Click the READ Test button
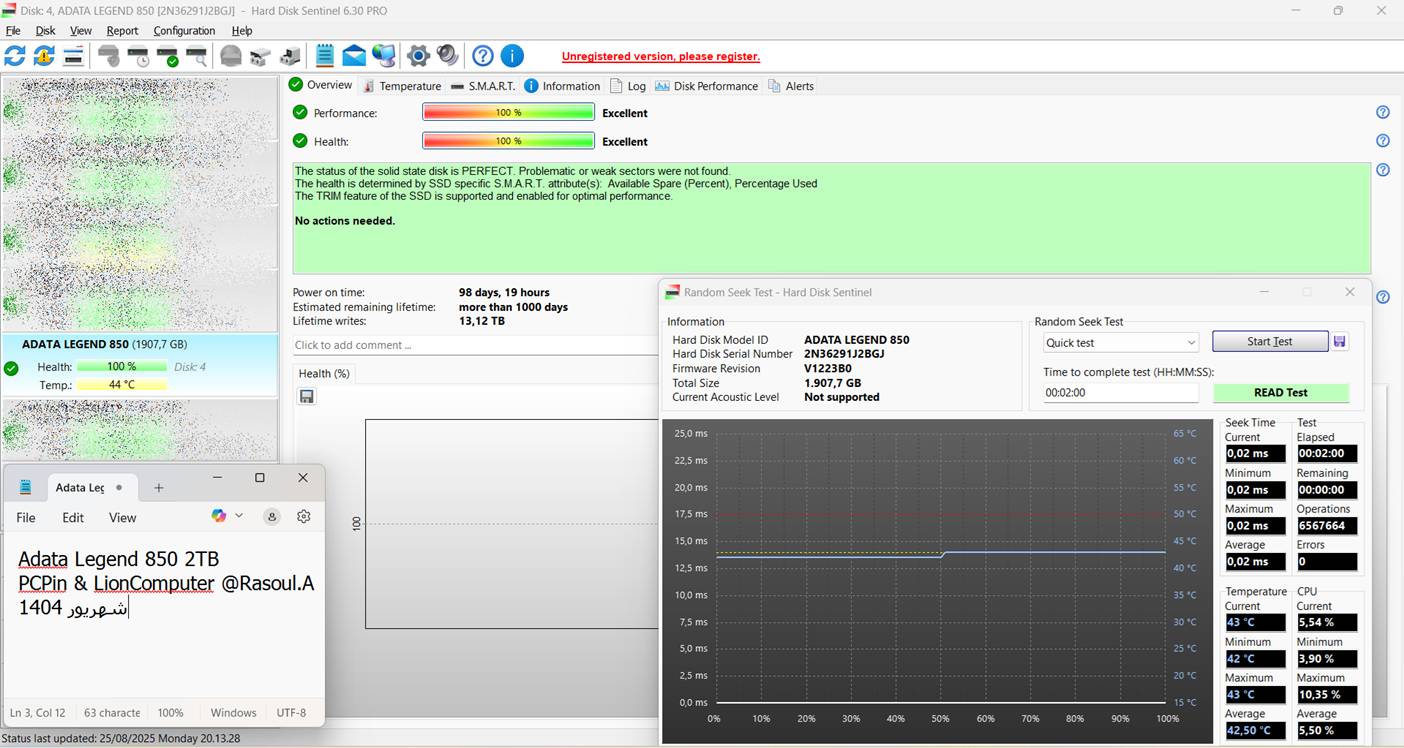The height and width of the screenshot is (748, 1404). [x=1281, y=393]
